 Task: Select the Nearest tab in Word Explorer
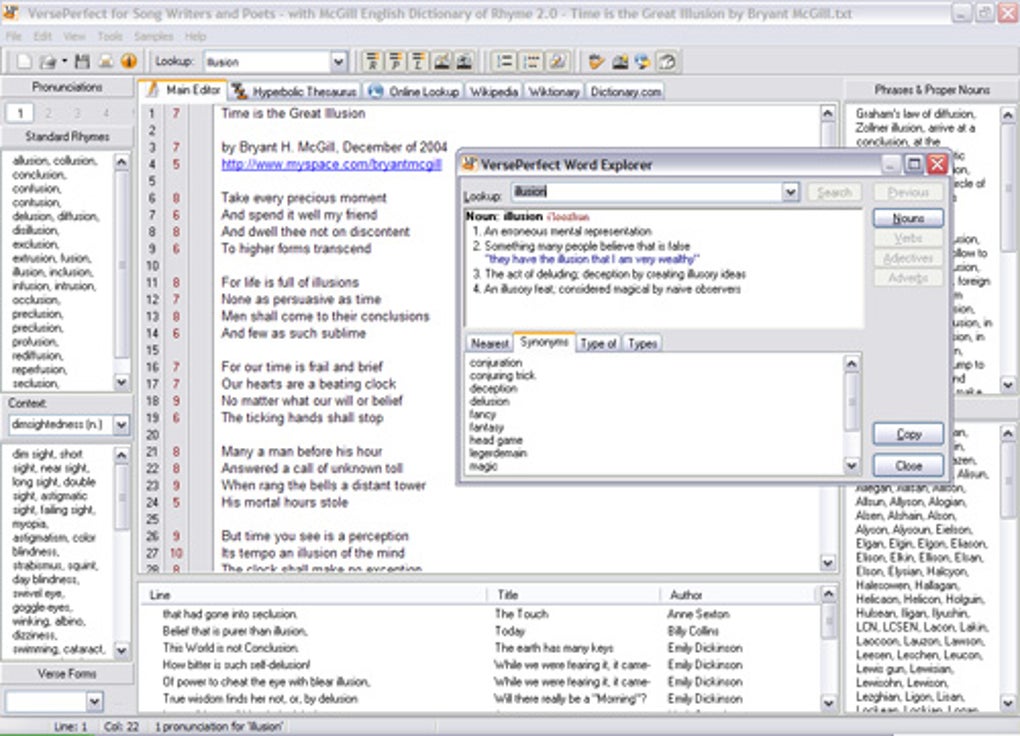point(489,344)
